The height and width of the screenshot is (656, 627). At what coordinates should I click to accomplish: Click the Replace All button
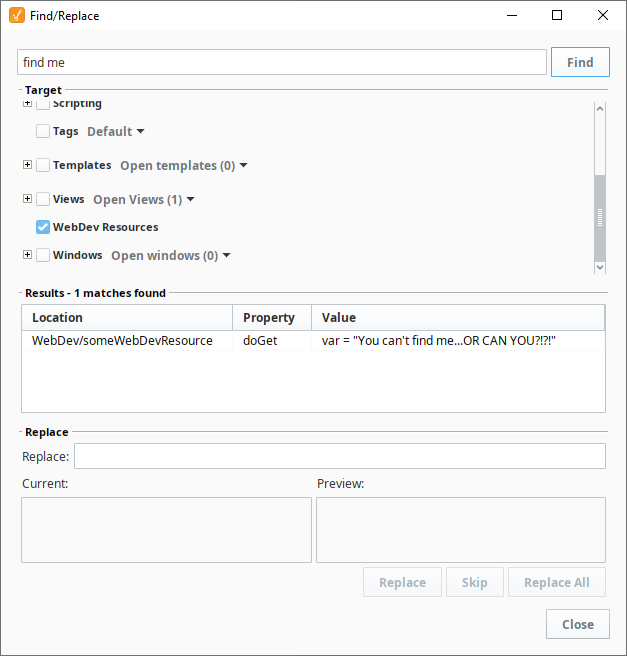[557, 582]
